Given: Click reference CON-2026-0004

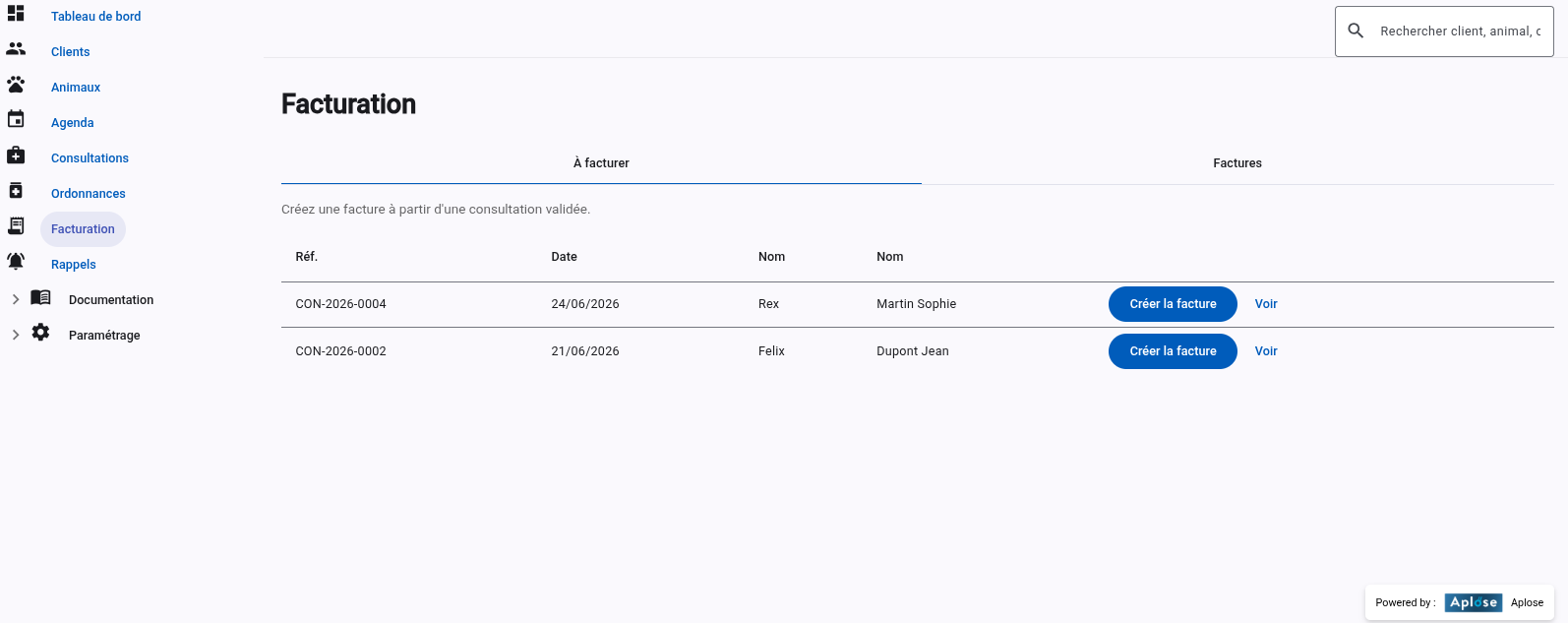Looking at the screenshot, I should [340, 304].
